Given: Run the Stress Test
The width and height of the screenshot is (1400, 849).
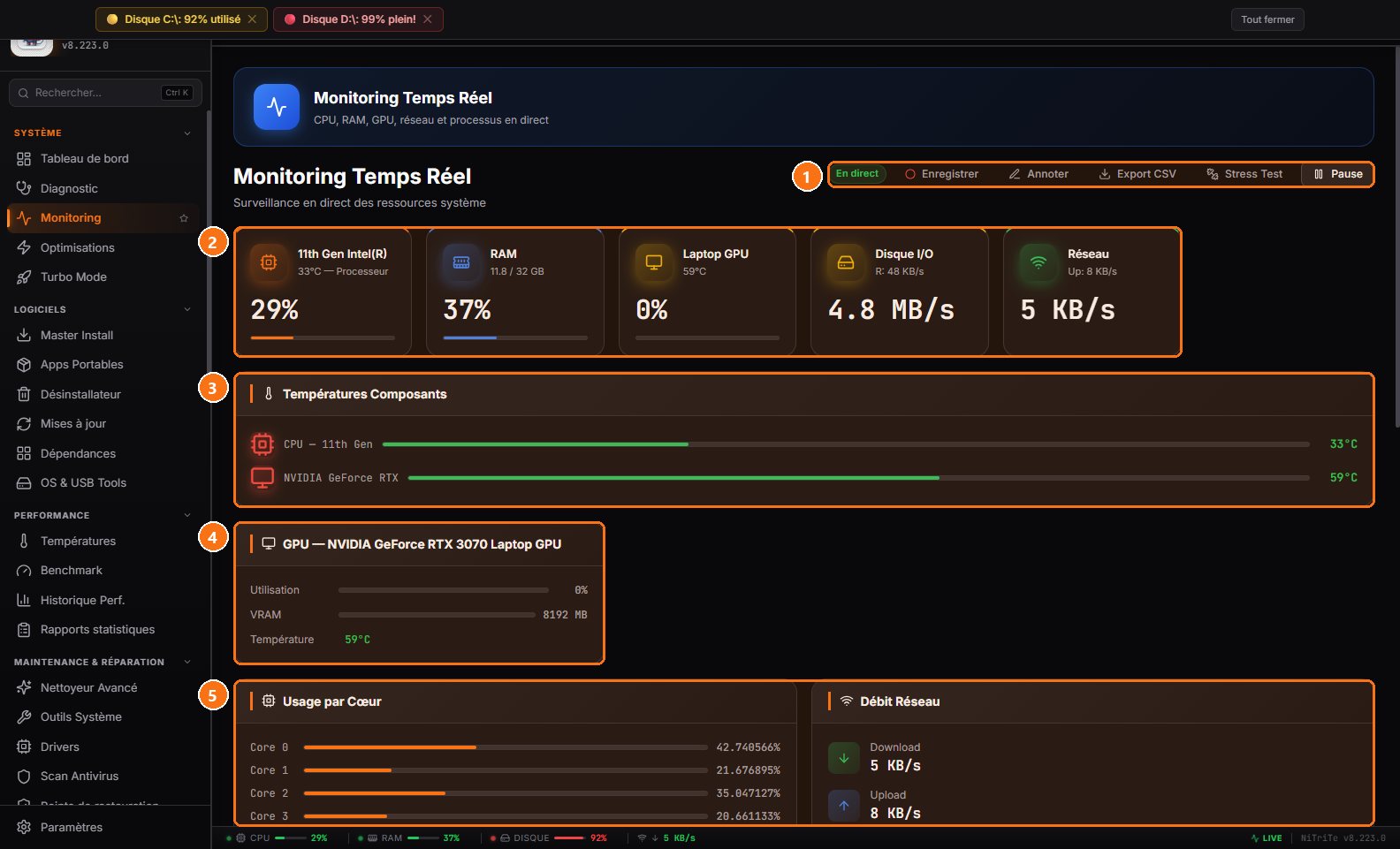Looking at the screenshot, I should (1244, 174).
